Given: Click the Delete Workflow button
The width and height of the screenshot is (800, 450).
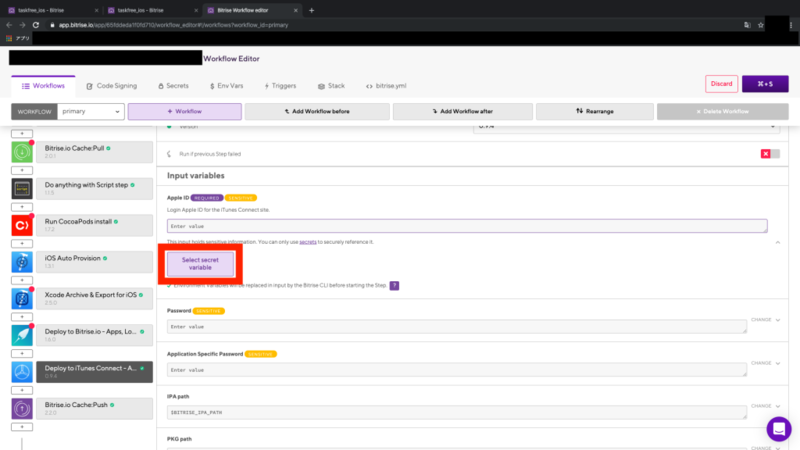Looking at the screenshot, I should click(722, 111).
